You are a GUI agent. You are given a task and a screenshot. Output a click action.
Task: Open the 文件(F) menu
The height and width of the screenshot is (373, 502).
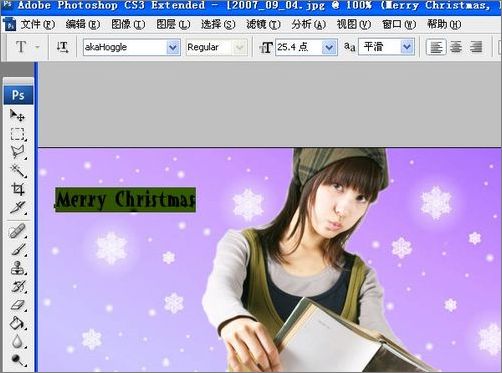tap(38, 25)
